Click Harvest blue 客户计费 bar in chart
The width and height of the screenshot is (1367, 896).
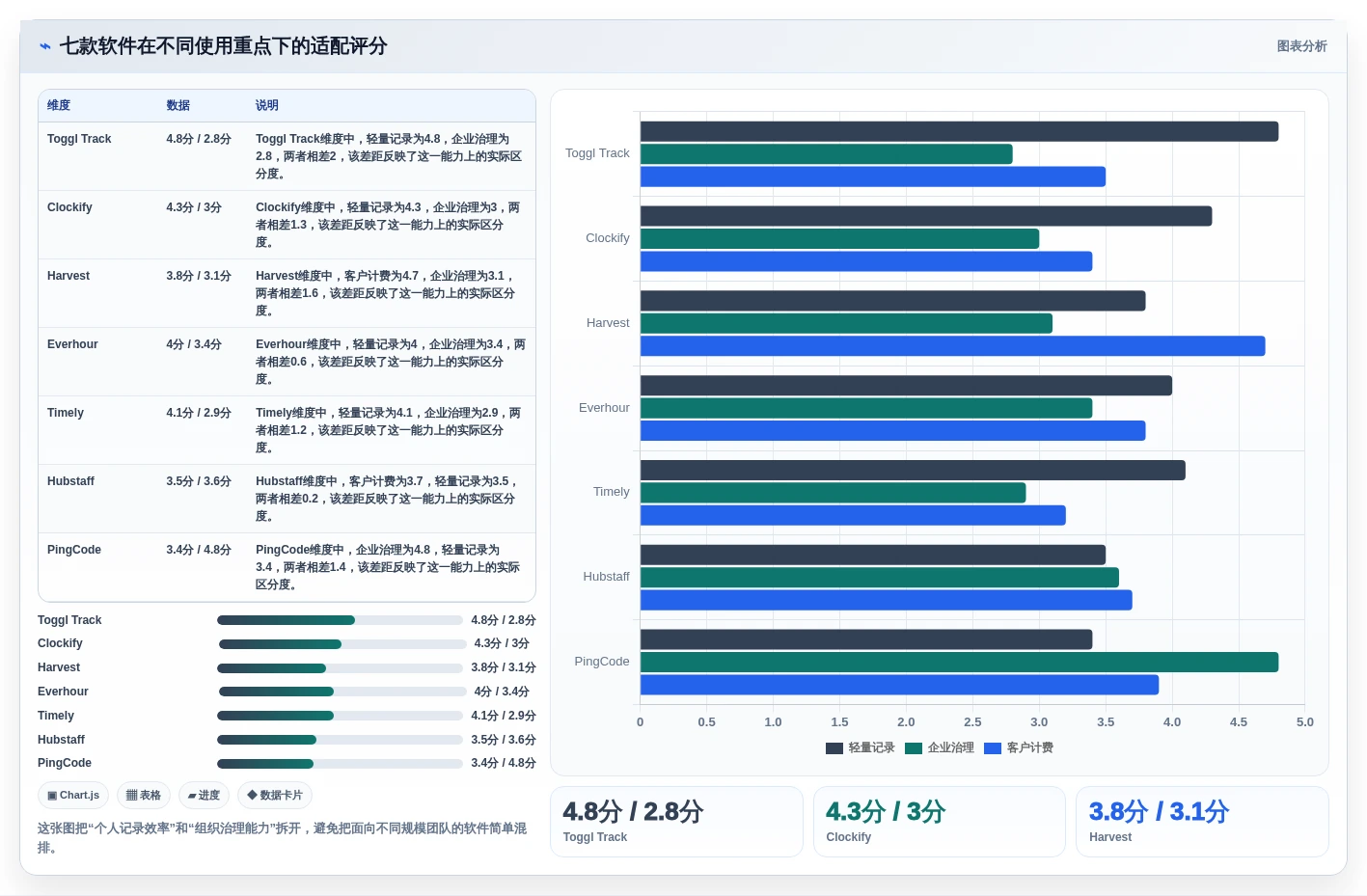click(953, 346)
